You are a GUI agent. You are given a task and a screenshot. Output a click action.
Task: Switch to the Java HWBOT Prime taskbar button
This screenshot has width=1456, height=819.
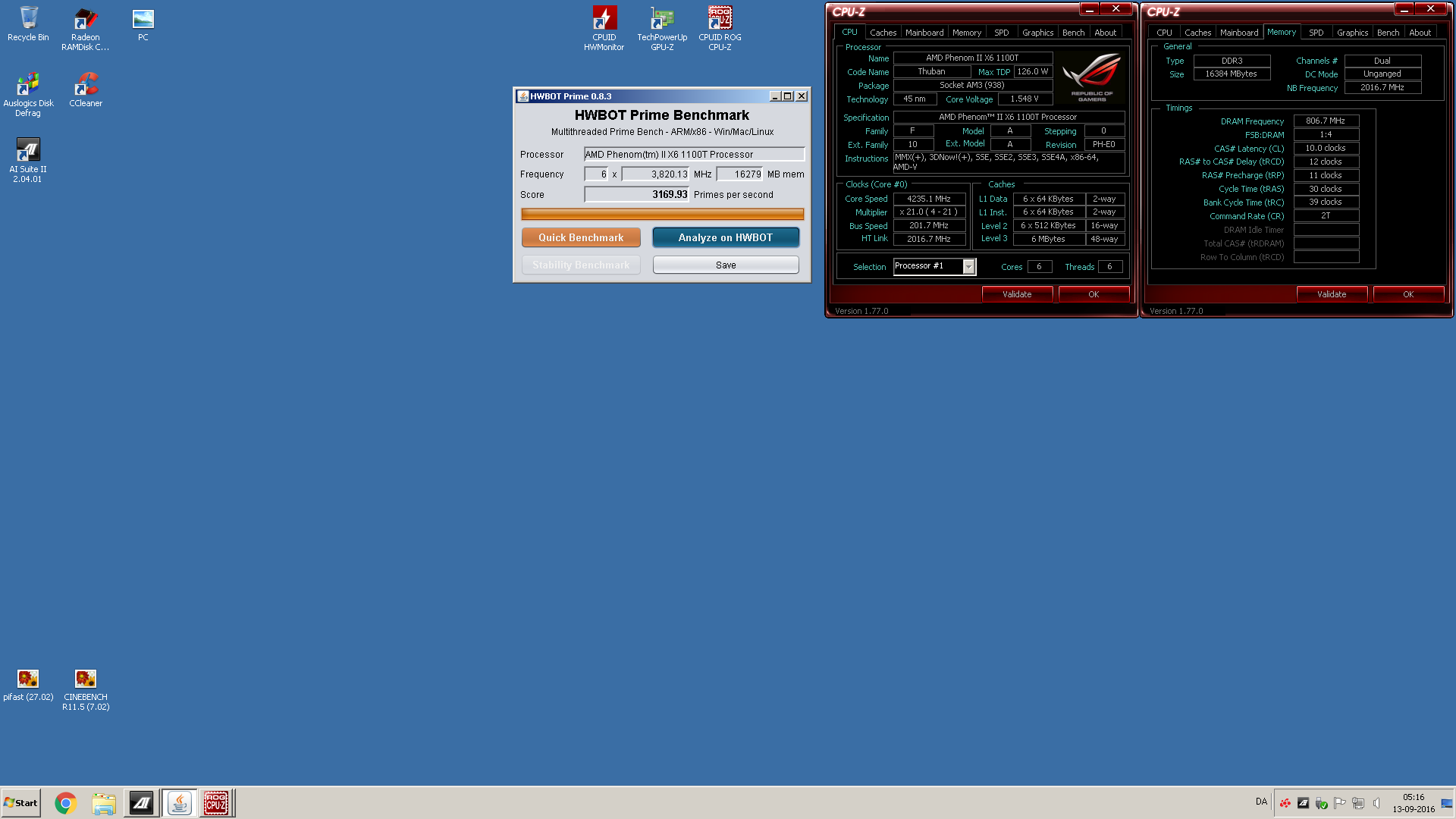tap(179, 803)
